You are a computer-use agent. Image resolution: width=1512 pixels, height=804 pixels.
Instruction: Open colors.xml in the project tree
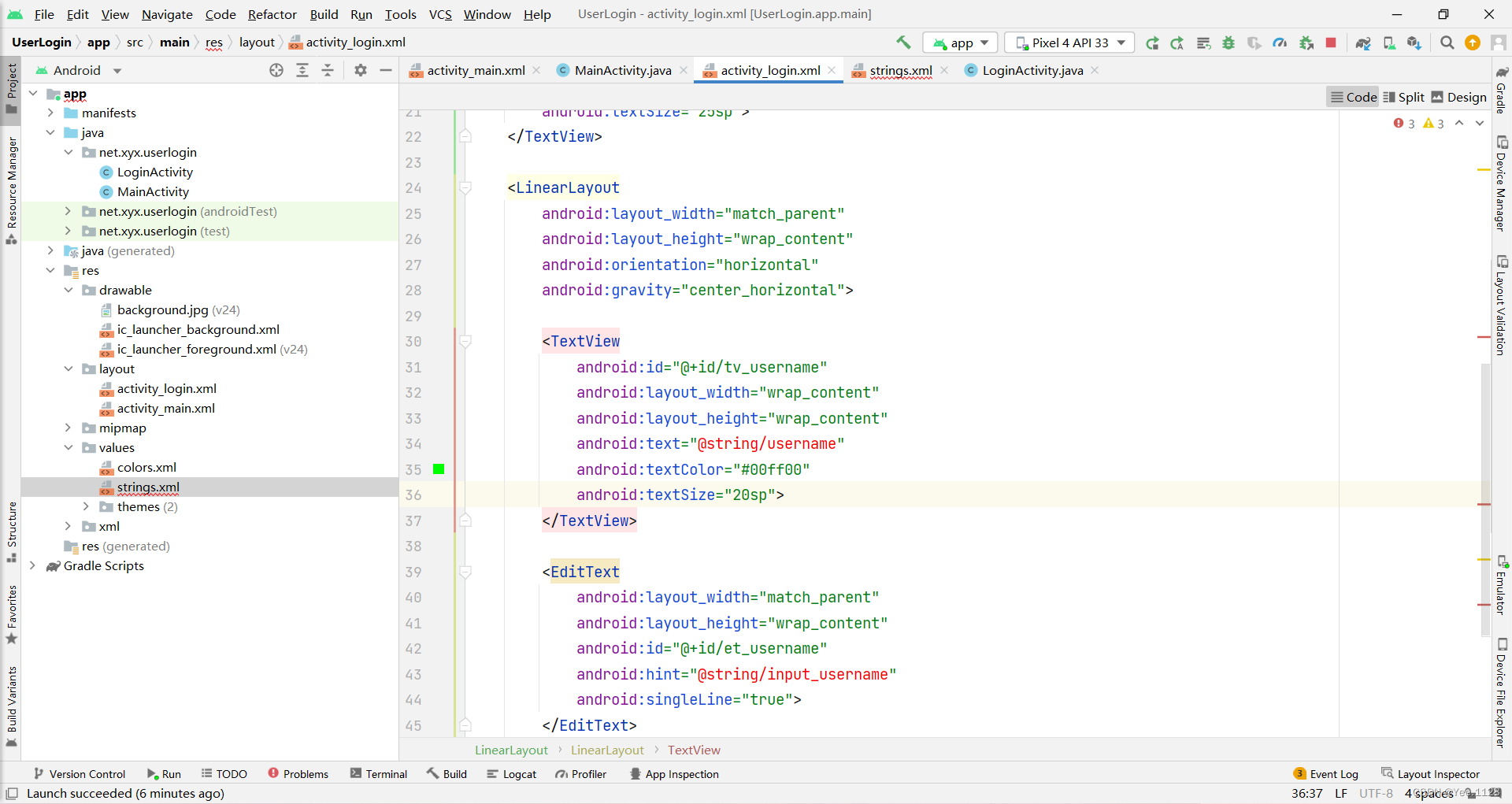coord(146,467)
